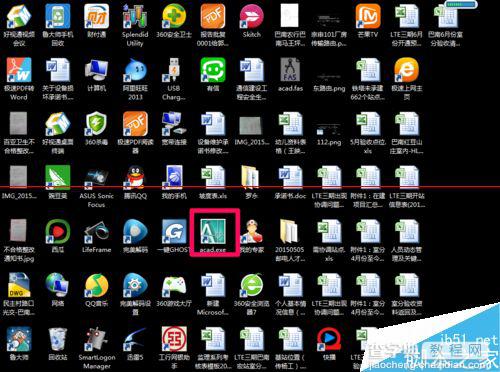Select 监理系列考核表模板 Excel file
This screenshot has height=372, width=500.
coord(213,339)
